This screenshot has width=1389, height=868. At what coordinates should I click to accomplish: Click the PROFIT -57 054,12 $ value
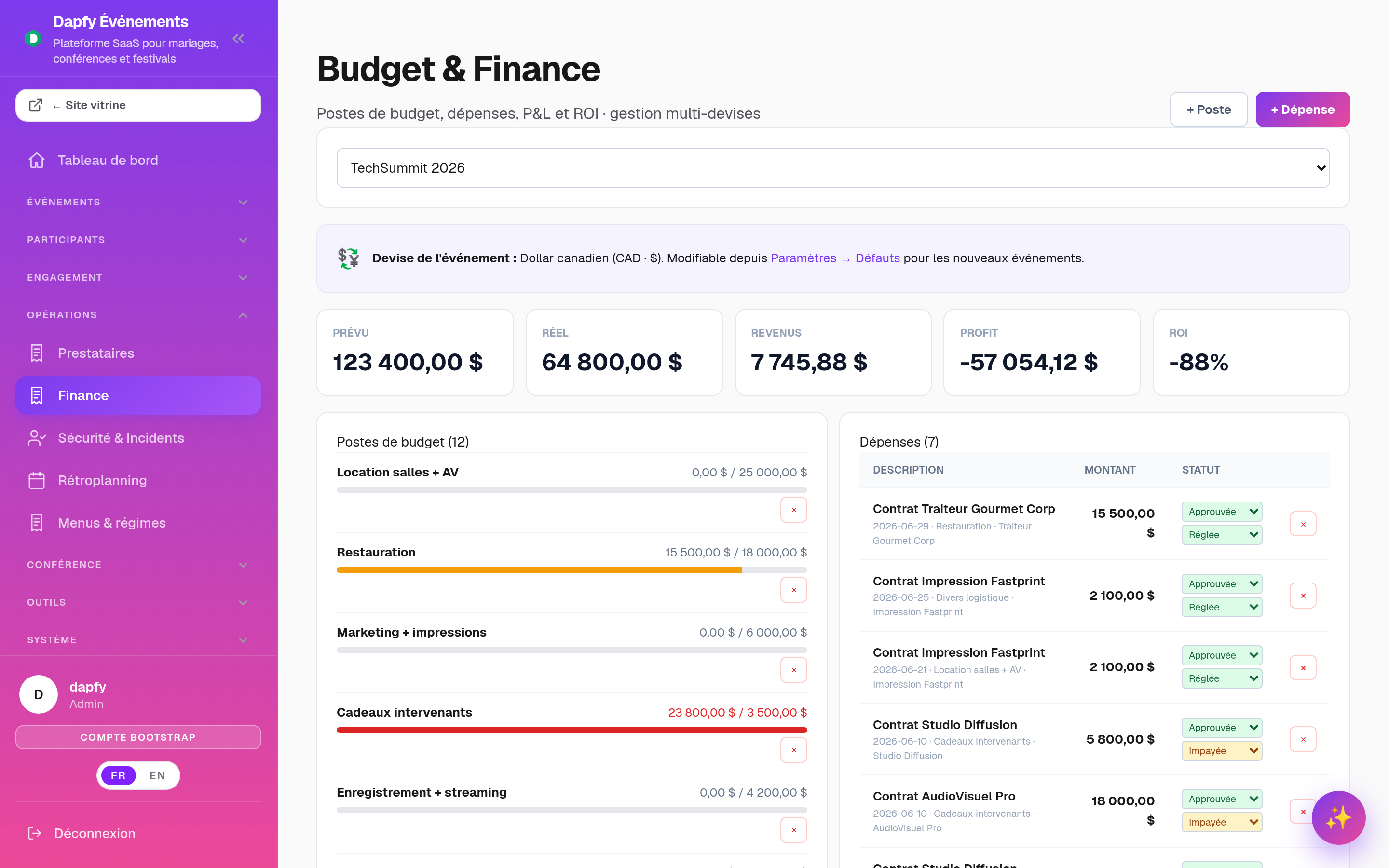point(1029,362)
